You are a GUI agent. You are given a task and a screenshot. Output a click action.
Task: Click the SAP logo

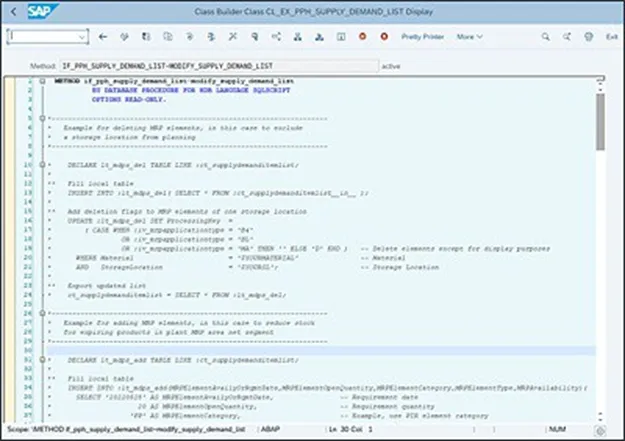[42, 11]
